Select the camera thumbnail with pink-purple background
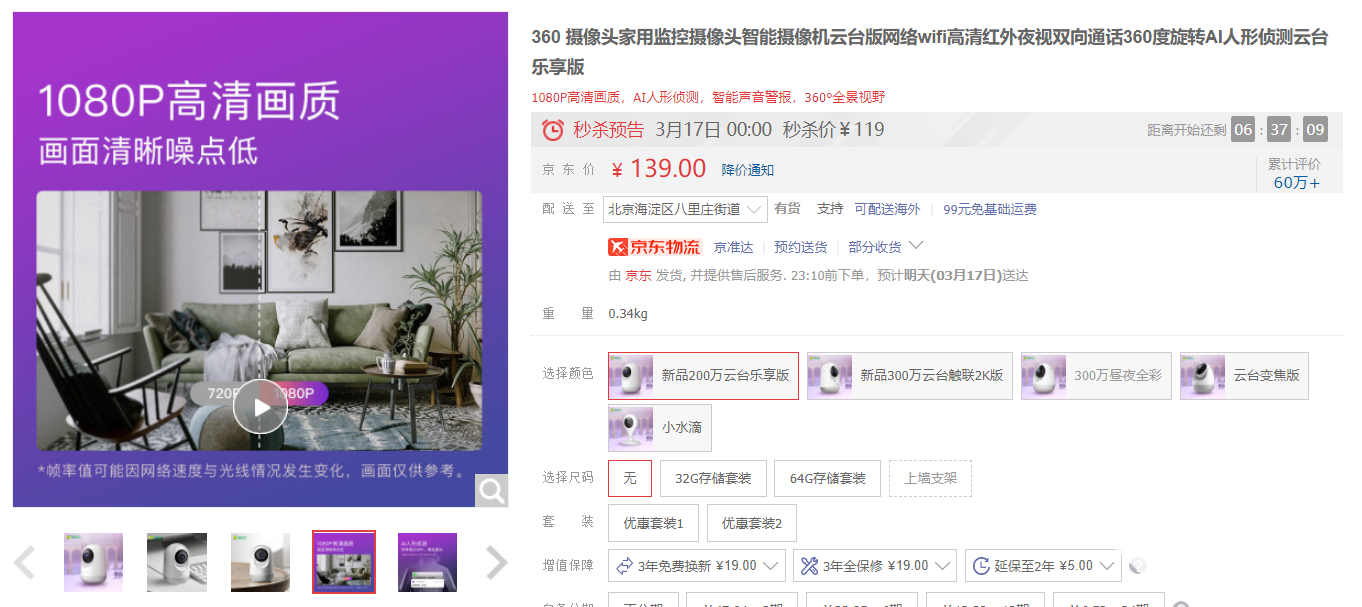This screenshot has width=1362, height=607. click(x=94, y=562)
